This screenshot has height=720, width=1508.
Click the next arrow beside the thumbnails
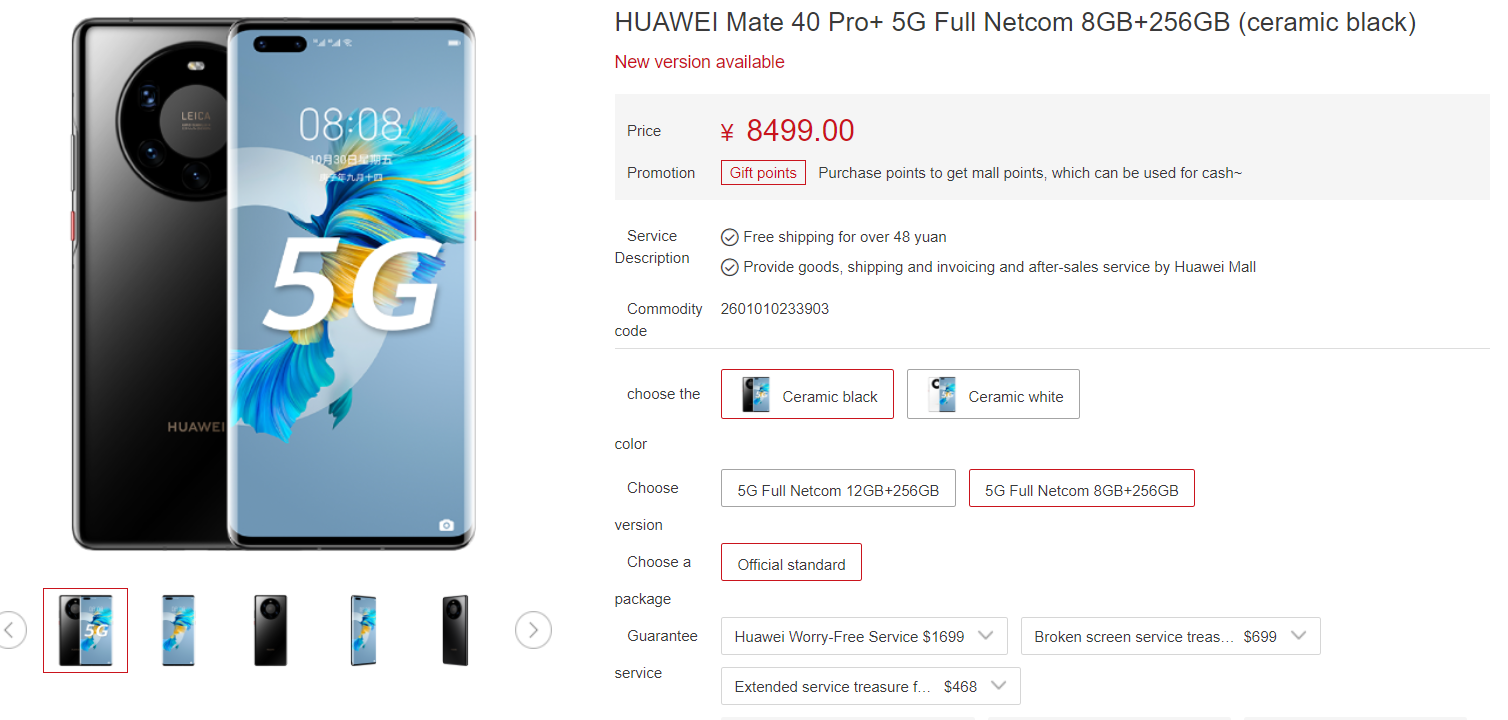pos(533,630)
